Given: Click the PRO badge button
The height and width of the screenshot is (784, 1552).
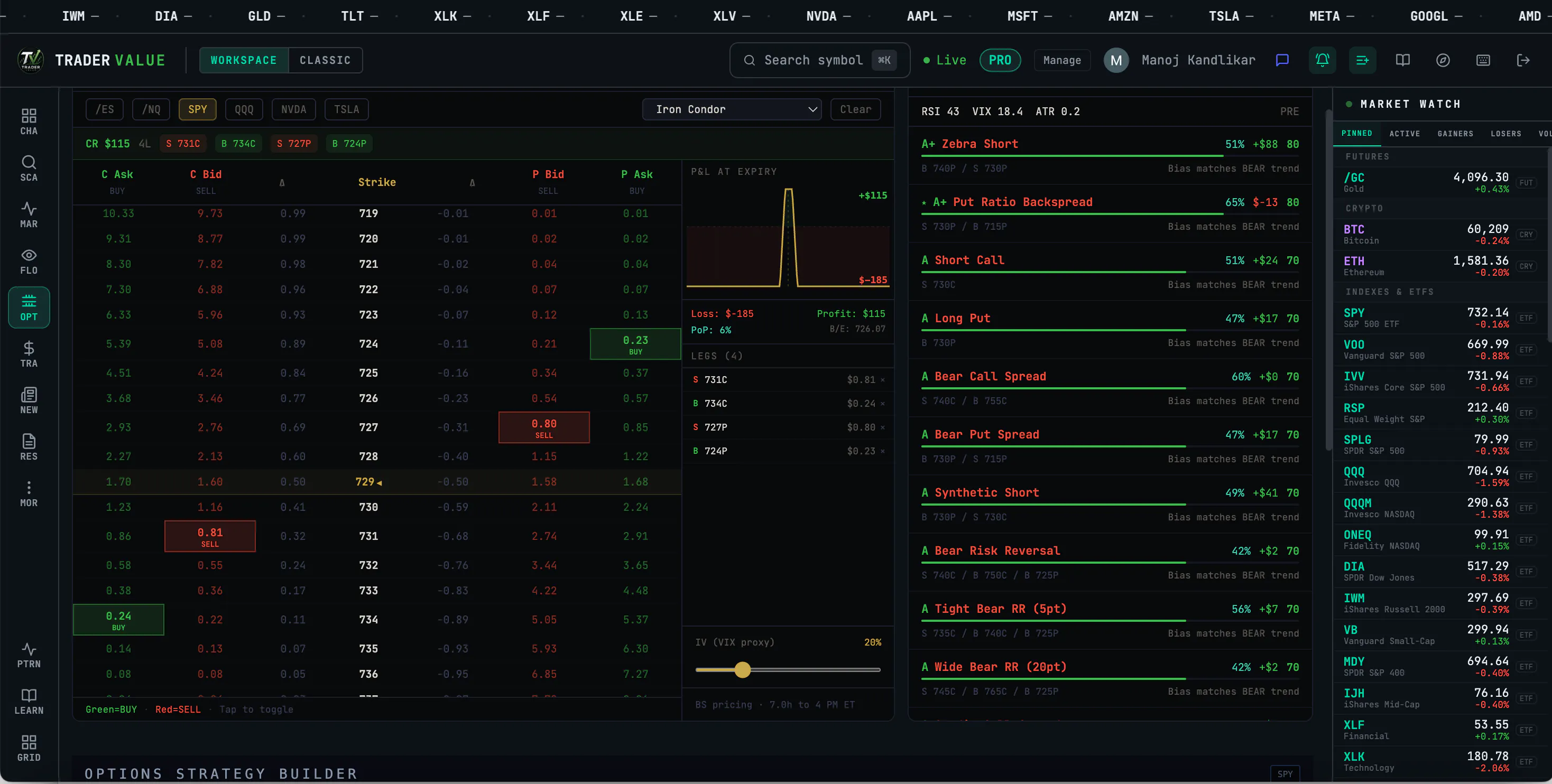Looking at the screenshot, I should click(1000, 60).
